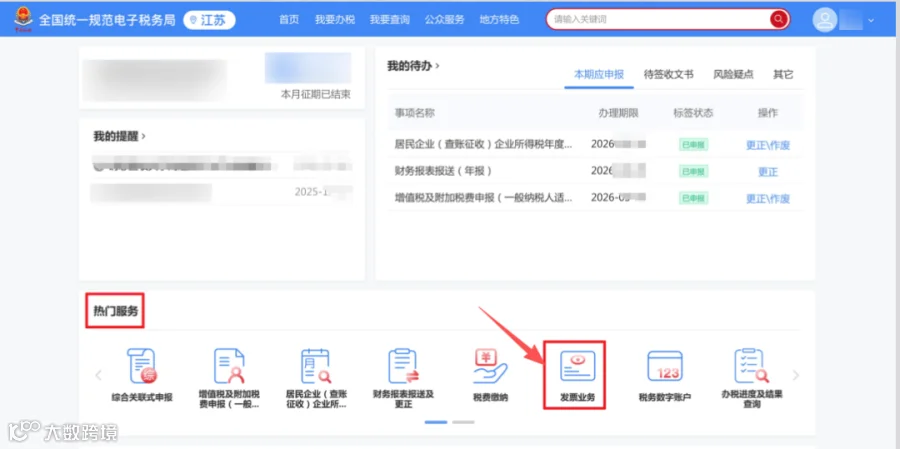900x449 pixels.
Task: Click 已申报 tag in 企业所得税年度 row
Action: 693,145
